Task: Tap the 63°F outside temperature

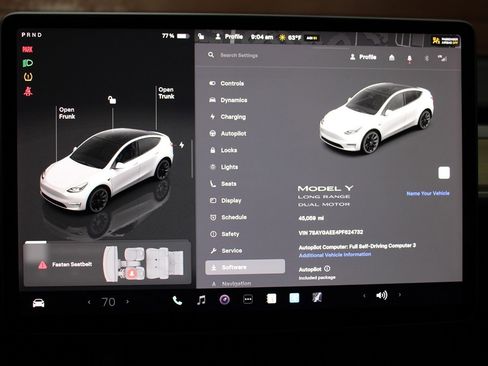Action: click(x=294, y=38)
